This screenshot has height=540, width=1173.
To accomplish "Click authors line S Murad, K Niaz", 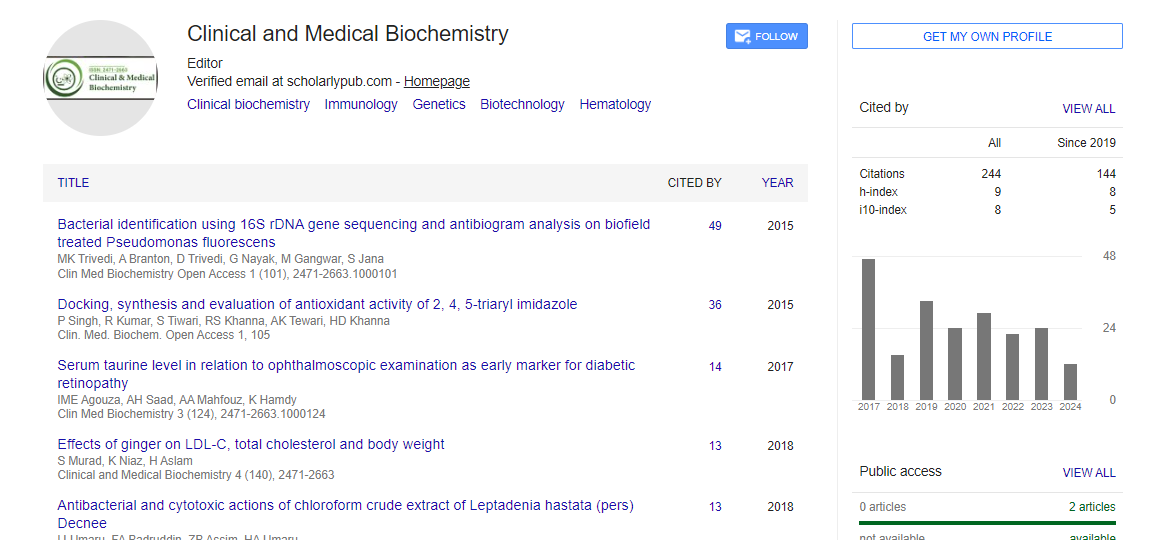I will coord(125,461).
